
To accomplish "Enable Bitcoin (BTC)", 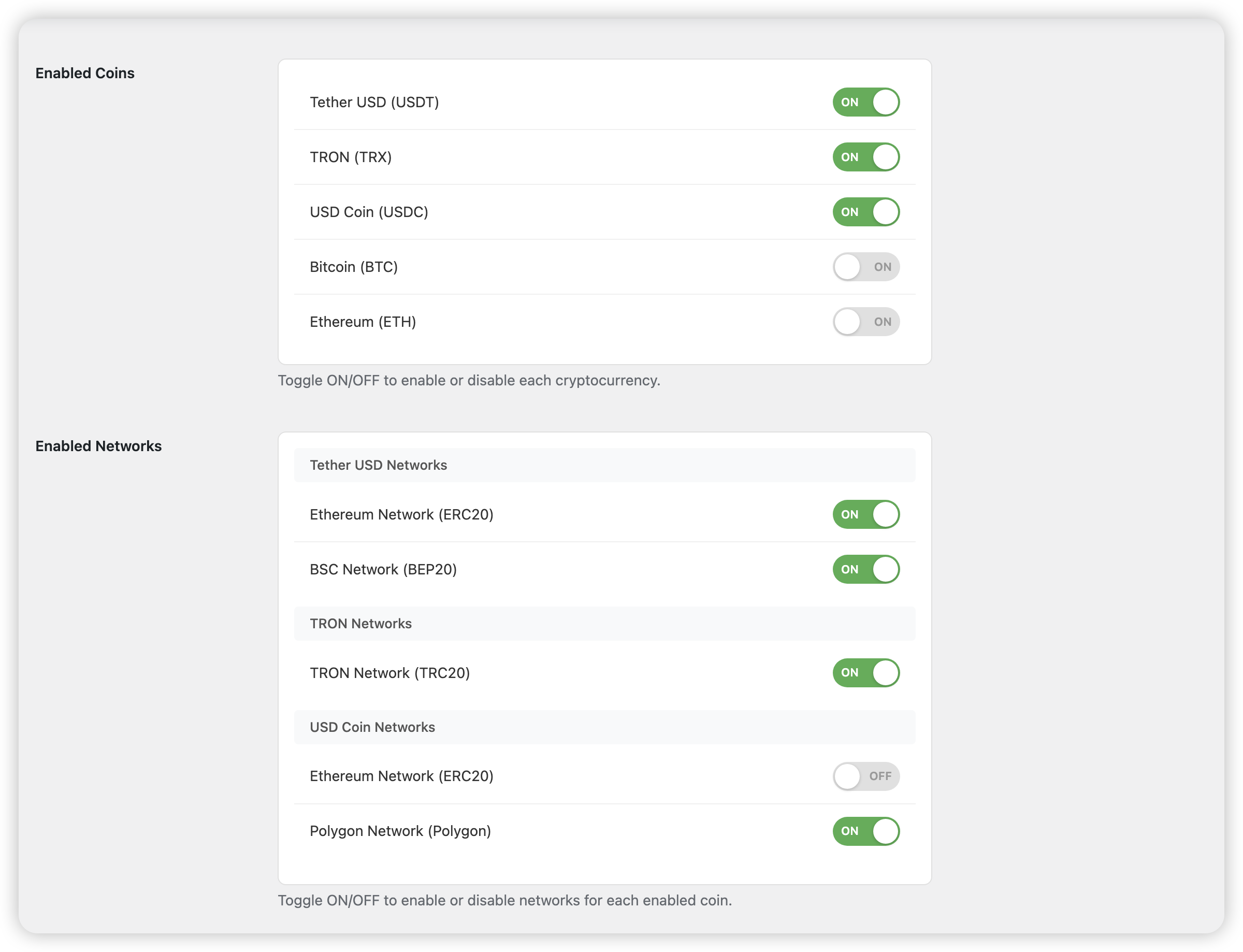I will click(x=865, y=266).
